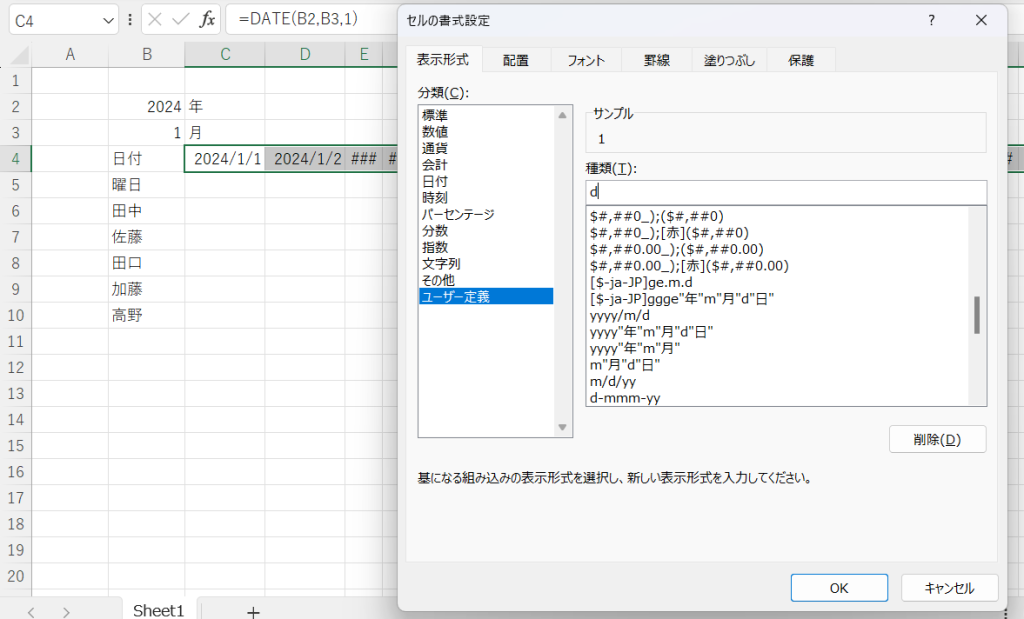The width and height of the screenshot is (1024, 619).
Task: Open the 塗りつぶし tab
Action: pos(729,60)
